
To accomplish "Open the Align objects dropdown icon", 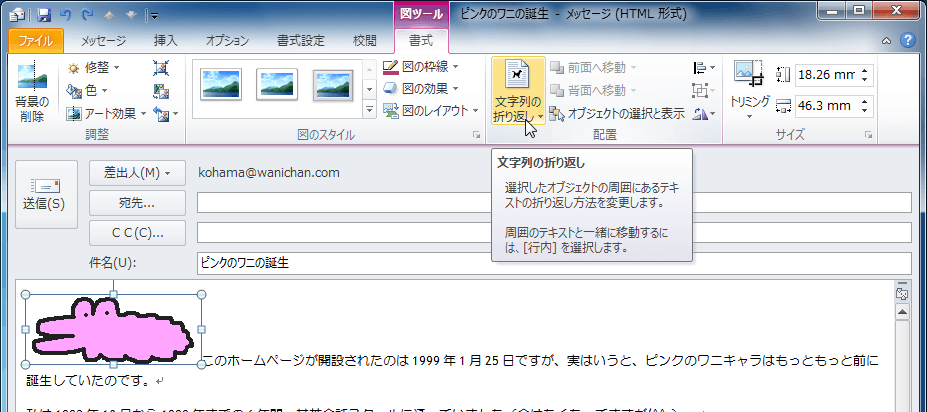I will tap(704, 69).
